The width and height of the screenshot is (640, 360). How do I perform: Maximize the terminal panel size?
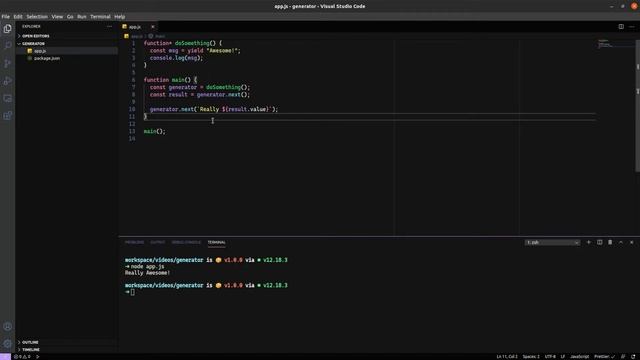621,242
